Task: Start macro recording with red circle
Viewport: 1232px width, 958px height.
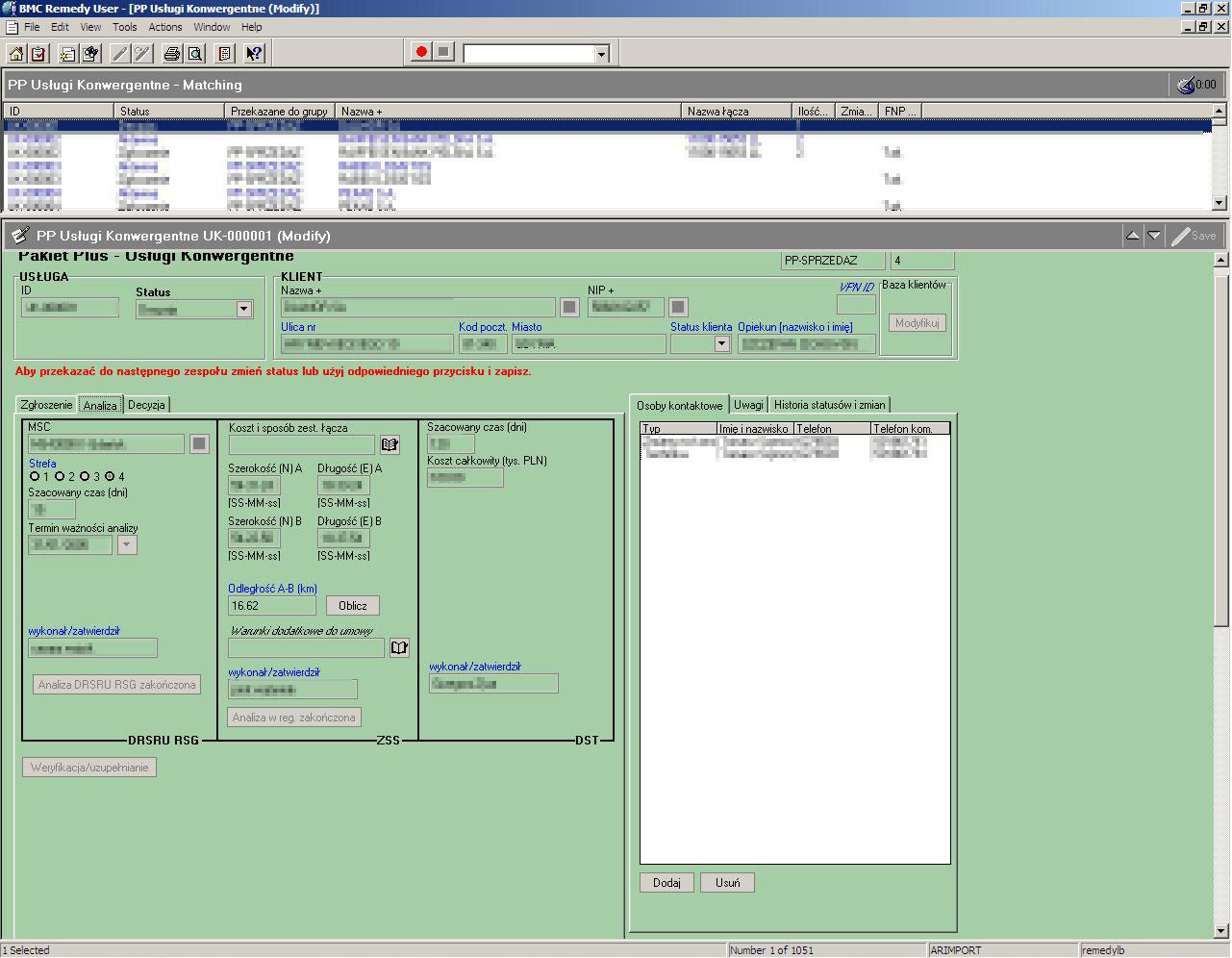Action: [x=420, y=52]
